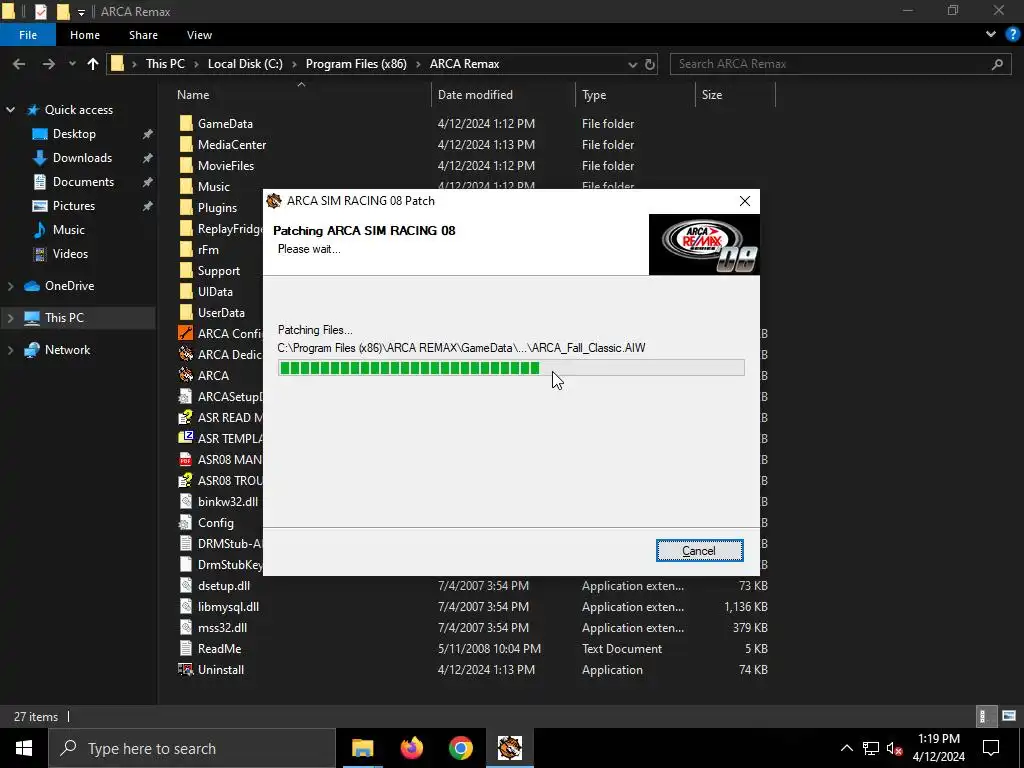
Task: Sort by Size column header
Action: (x=712, y=95)
